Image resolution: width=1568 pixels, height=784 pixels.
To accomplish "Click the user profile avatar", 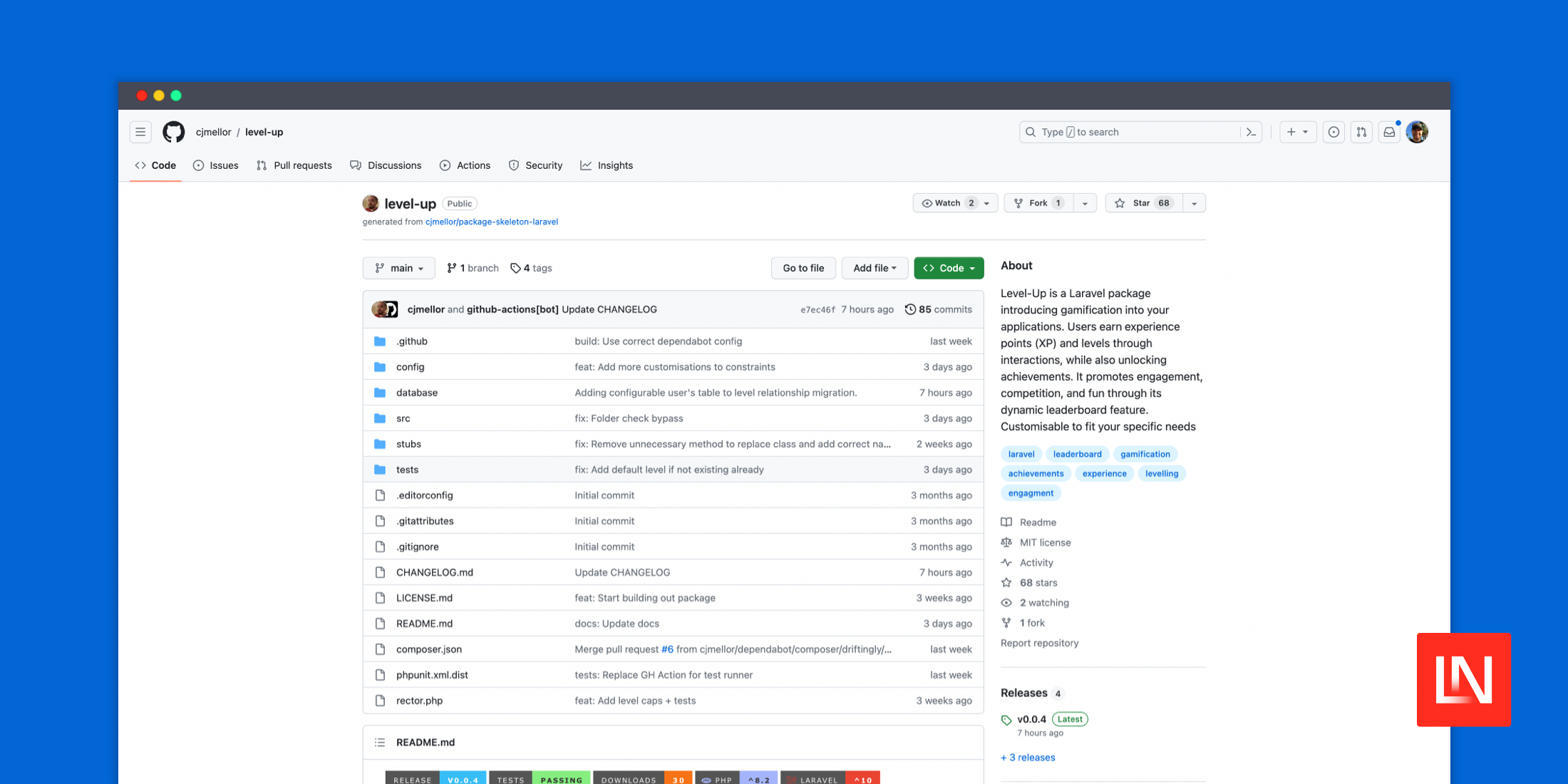I will click(1417, 132).
